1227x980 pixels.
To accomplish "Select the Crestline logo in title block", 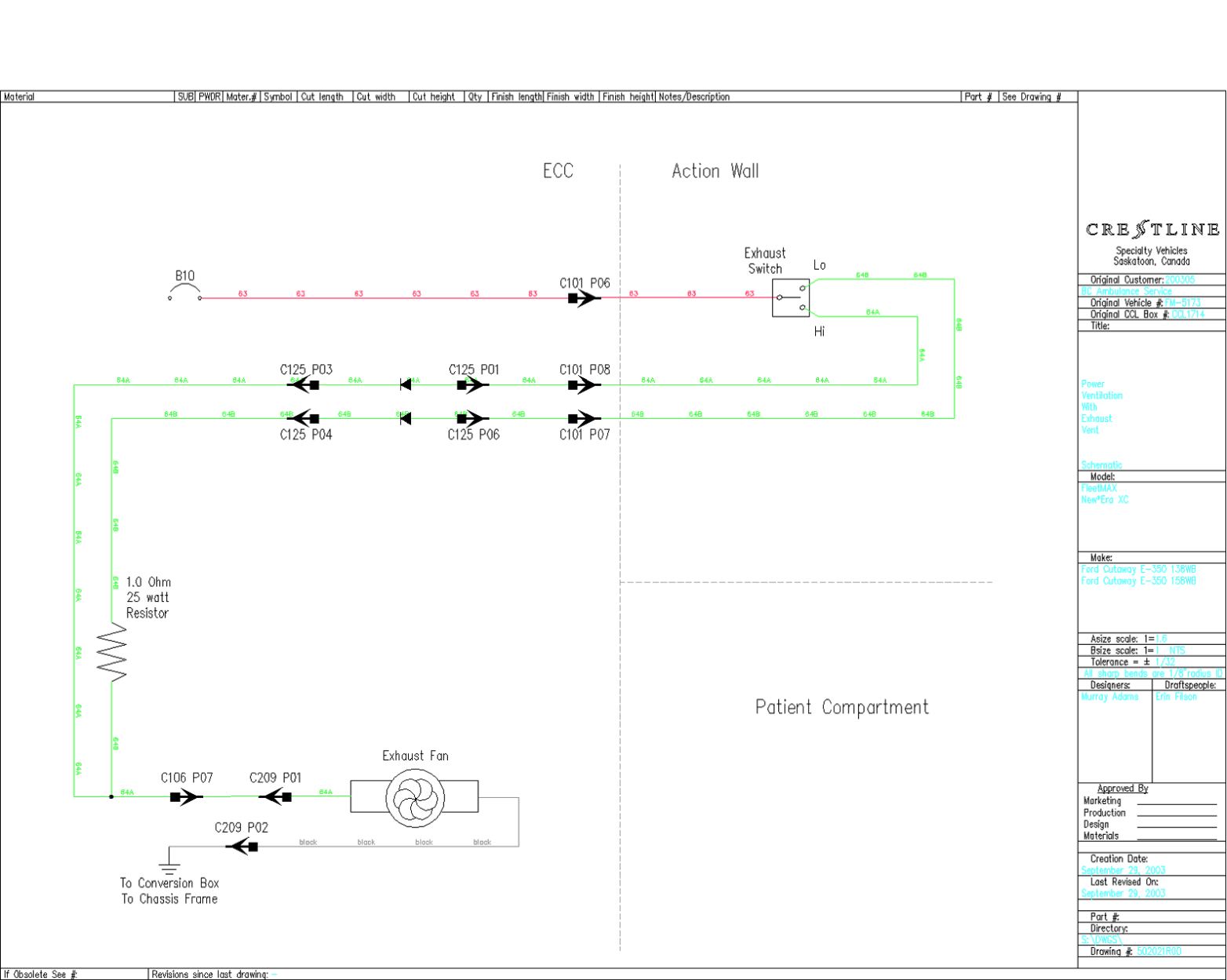I will 1152,230.
